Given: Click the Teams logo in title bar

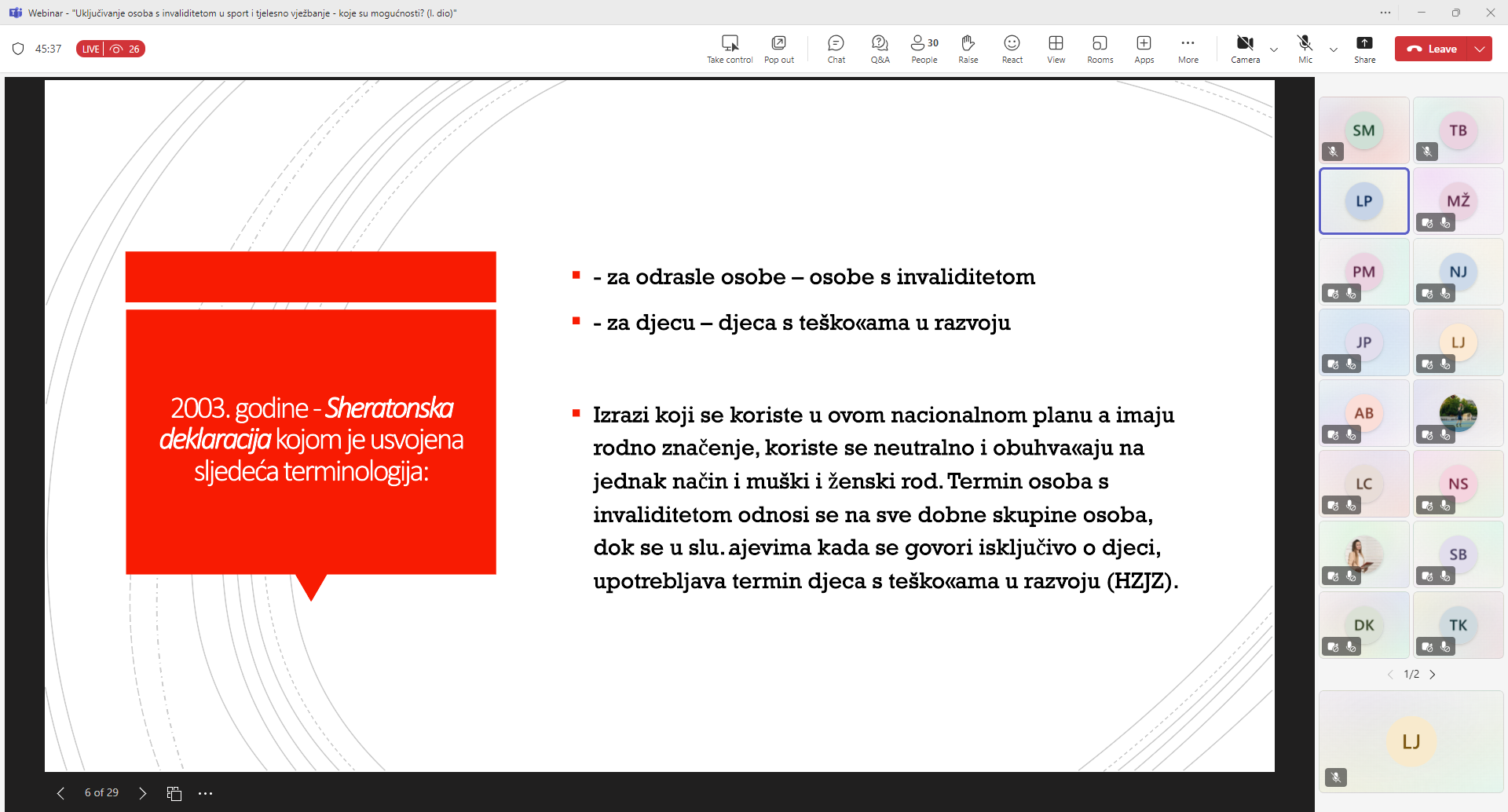Looking at the screenshot, I should (15, 13).
